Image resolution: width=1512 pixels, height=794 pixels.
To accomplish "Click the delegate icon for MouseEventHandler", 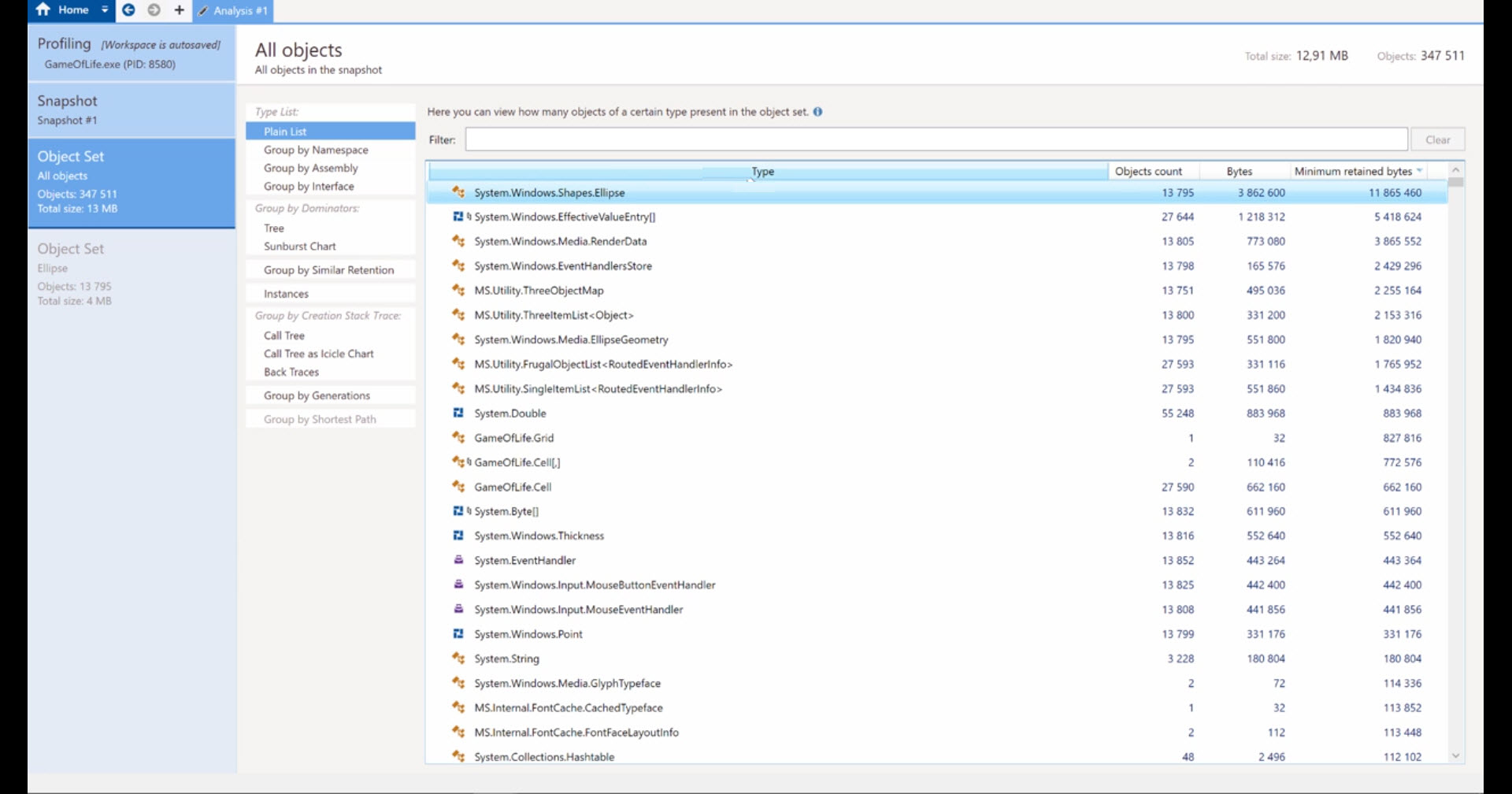I will point(458,609).
